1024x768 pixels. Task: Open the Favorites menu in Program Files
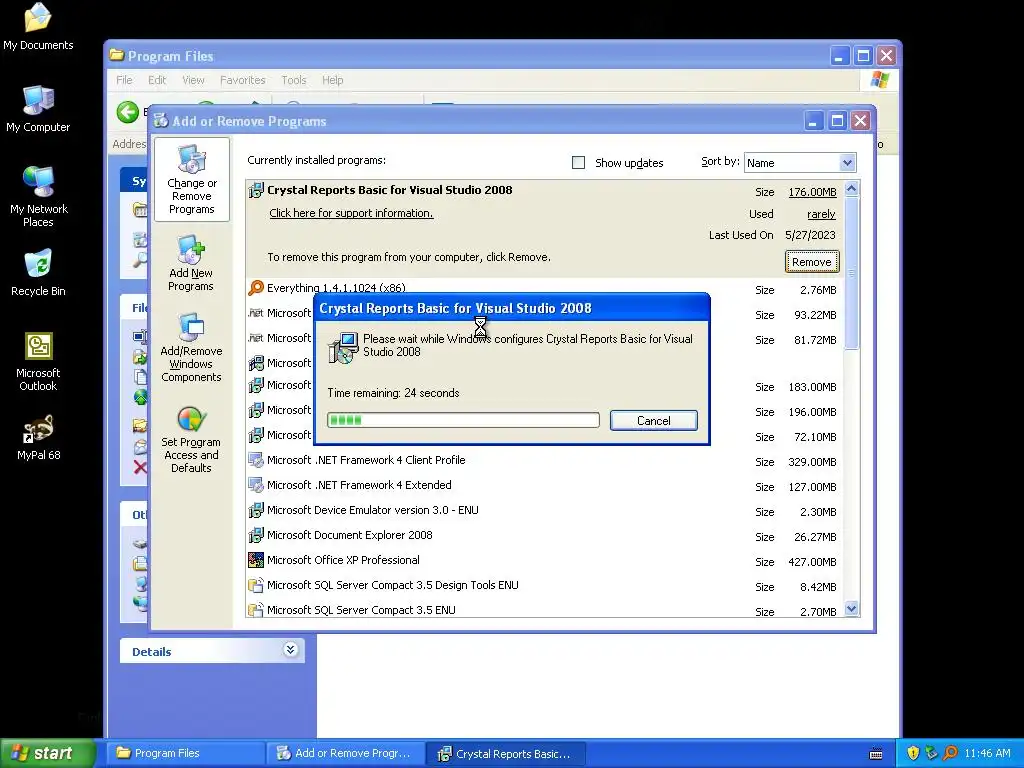(242, 80)
